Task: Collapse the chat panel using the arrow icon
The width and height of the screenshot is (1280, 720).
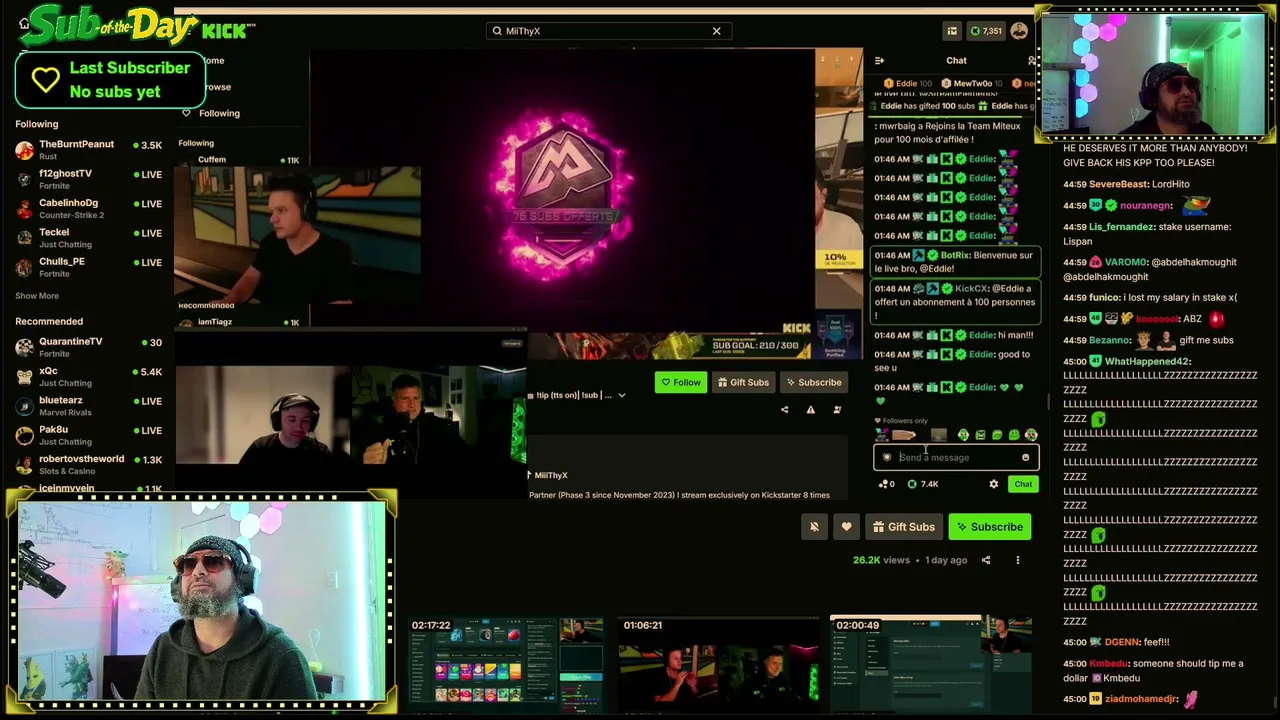Action: tap(879, 61)
